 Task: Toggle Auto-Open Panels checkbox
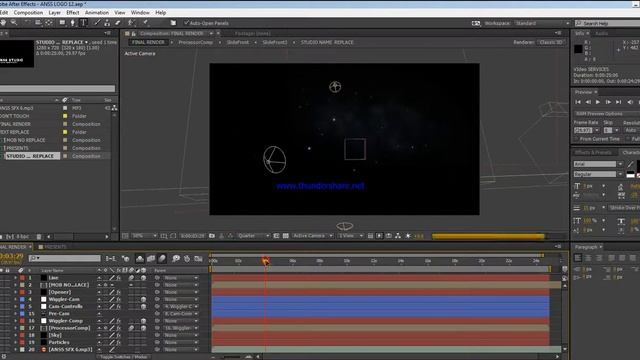187,23
